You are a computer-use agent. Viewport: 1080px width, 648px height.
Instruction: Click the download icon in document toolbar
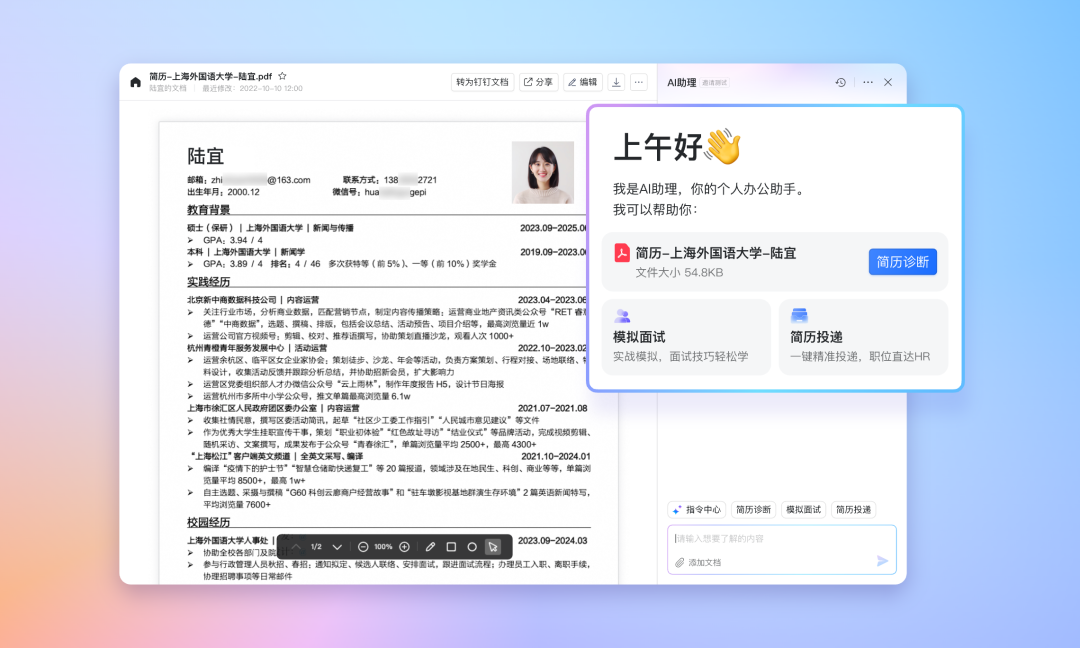pyautogui.click(x=617, y=82)
